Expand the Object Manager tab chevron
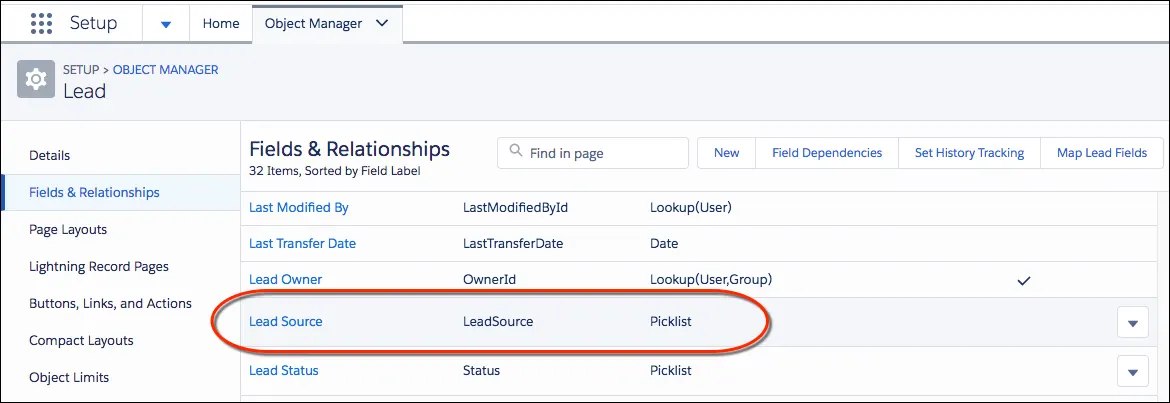 click(x=382, y=23)
